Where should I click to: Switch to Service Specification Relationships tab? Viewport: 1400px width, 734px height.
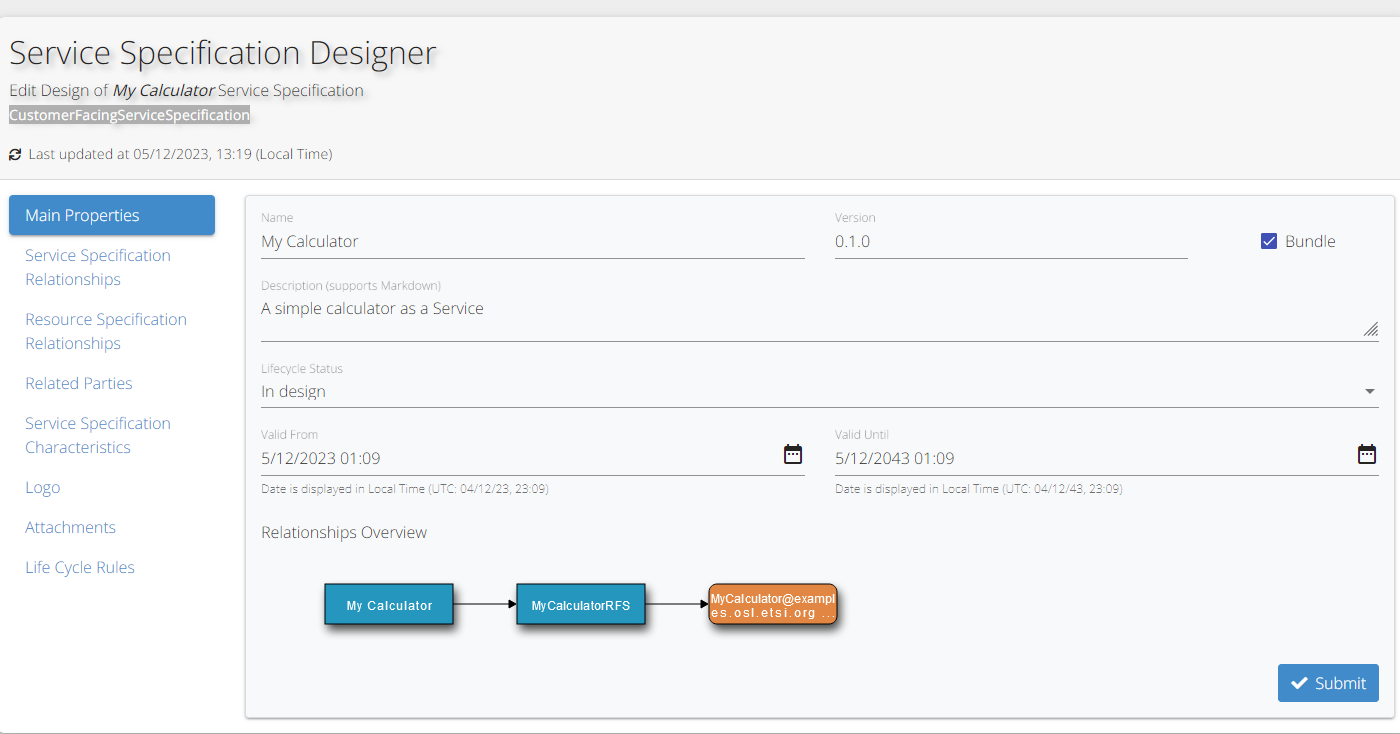point(98,267)
